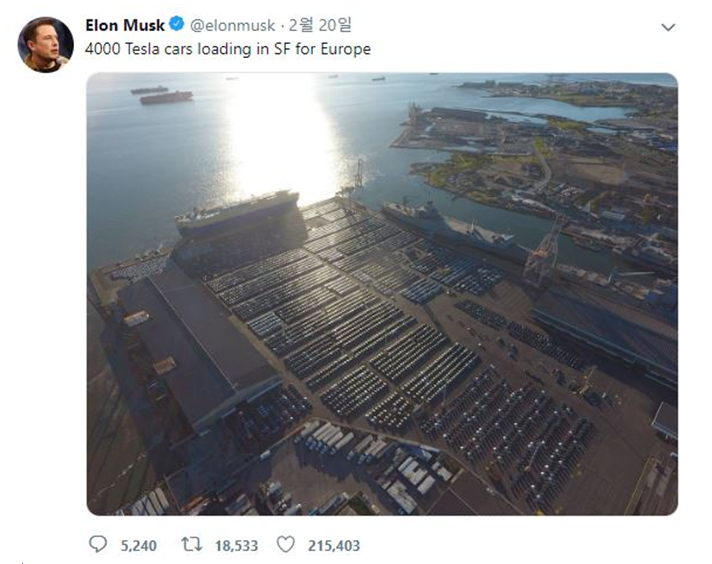
Task: Expand the tweet options chevron
Action: tap(668, 27)
